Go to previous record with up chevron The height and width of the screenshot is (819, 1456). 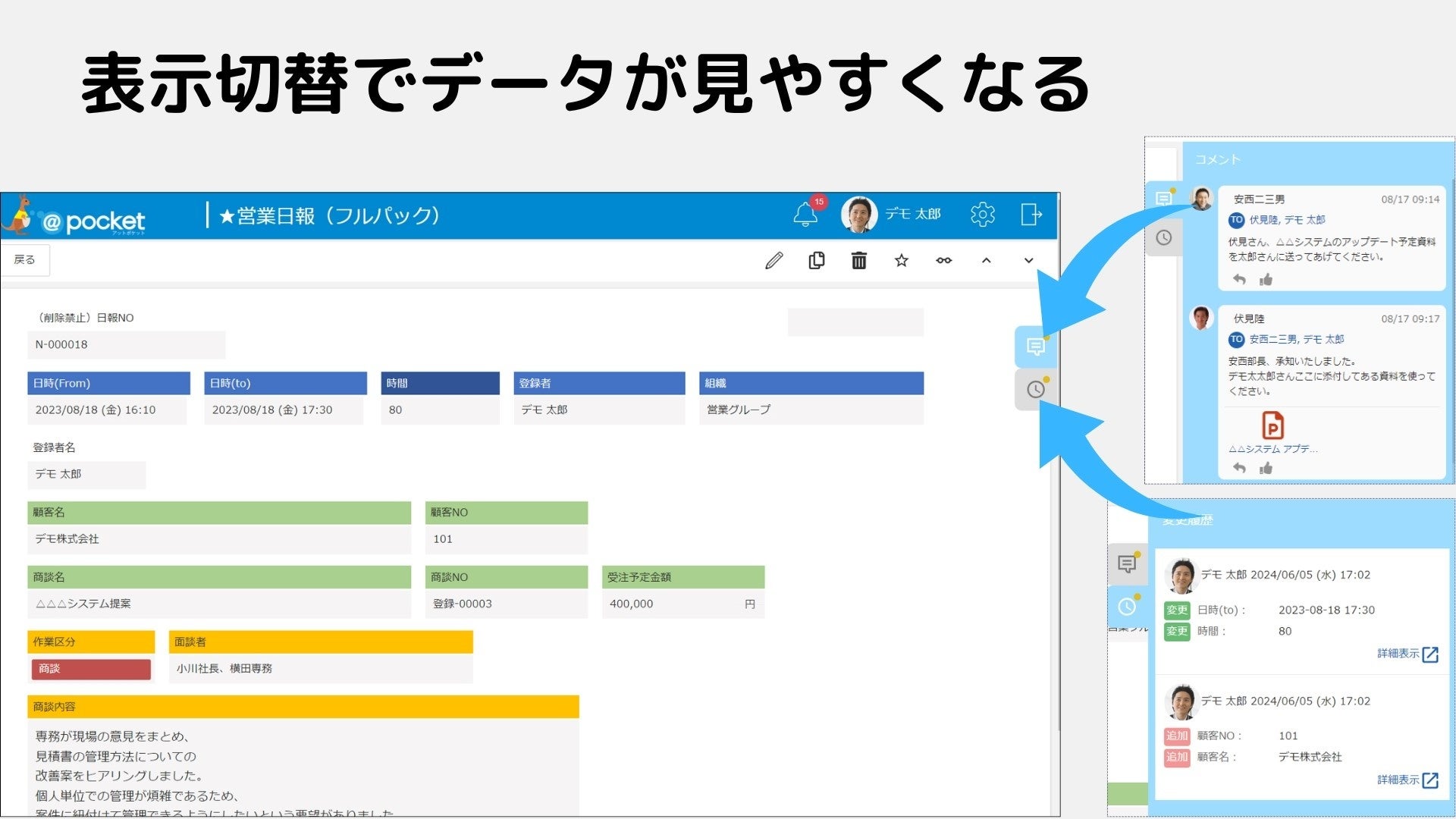click(986, 261)
